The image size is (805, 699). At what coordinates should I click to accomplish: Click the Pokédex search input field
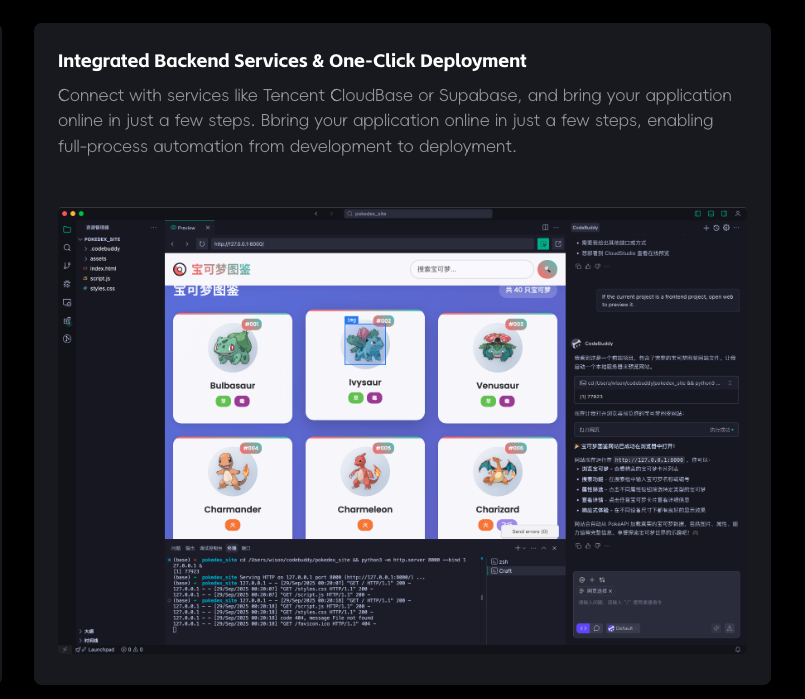pyautogui.click(x=472, y=269)
